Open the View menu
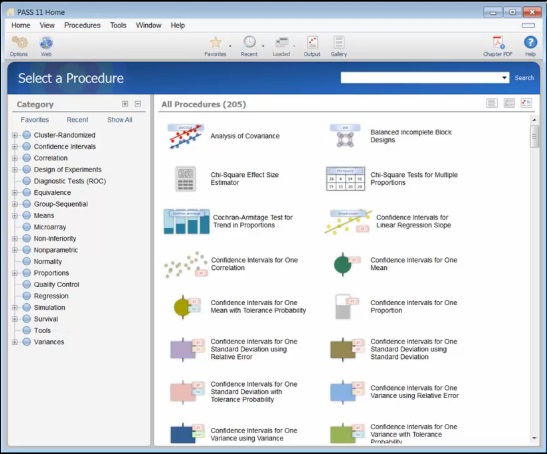The width and height of the screenshot is (547, 454). [47, 25]
